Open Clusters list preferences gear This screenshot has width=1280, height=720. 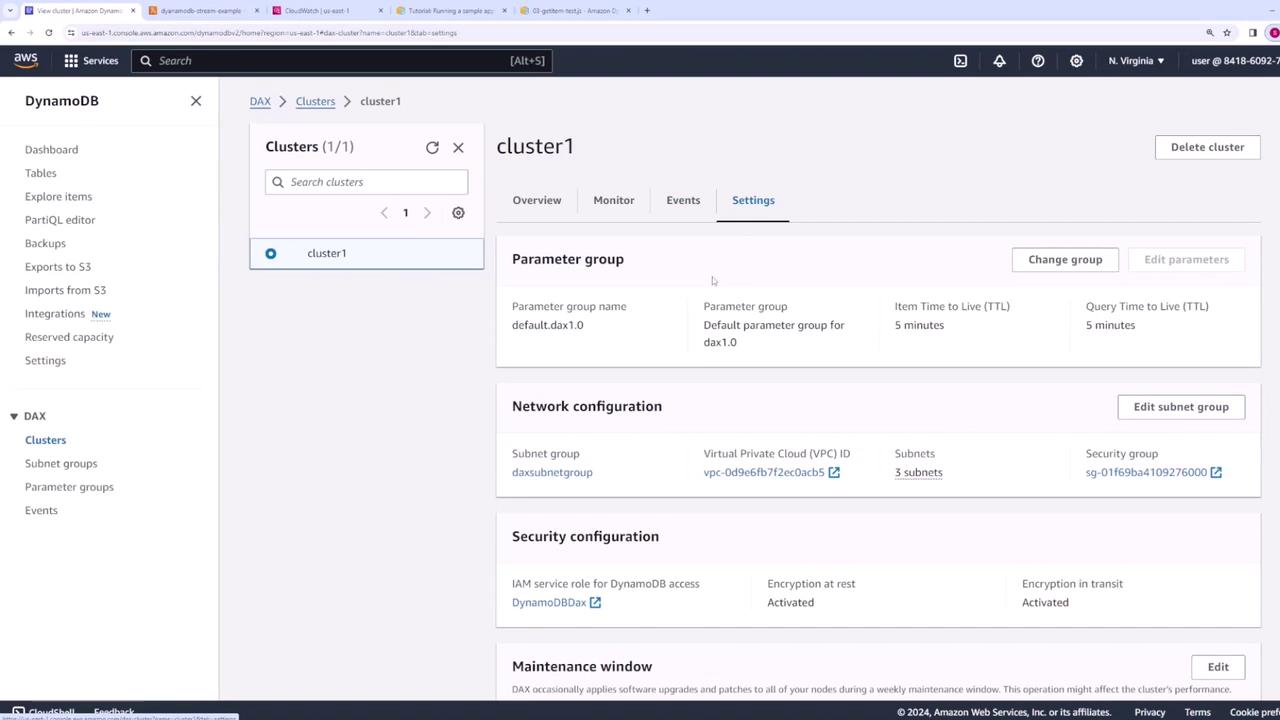458,213
